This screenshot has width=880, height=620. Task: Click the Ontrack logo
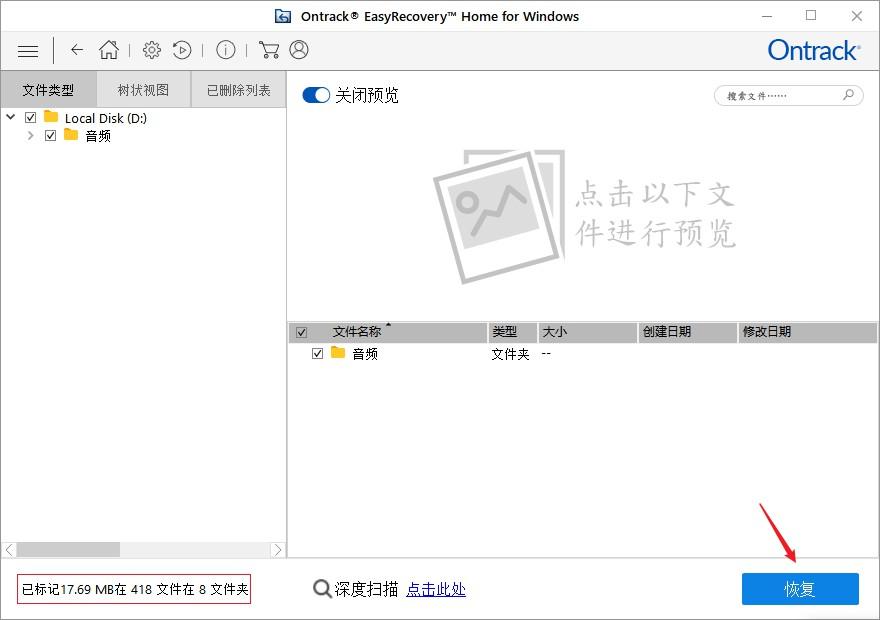814,50
